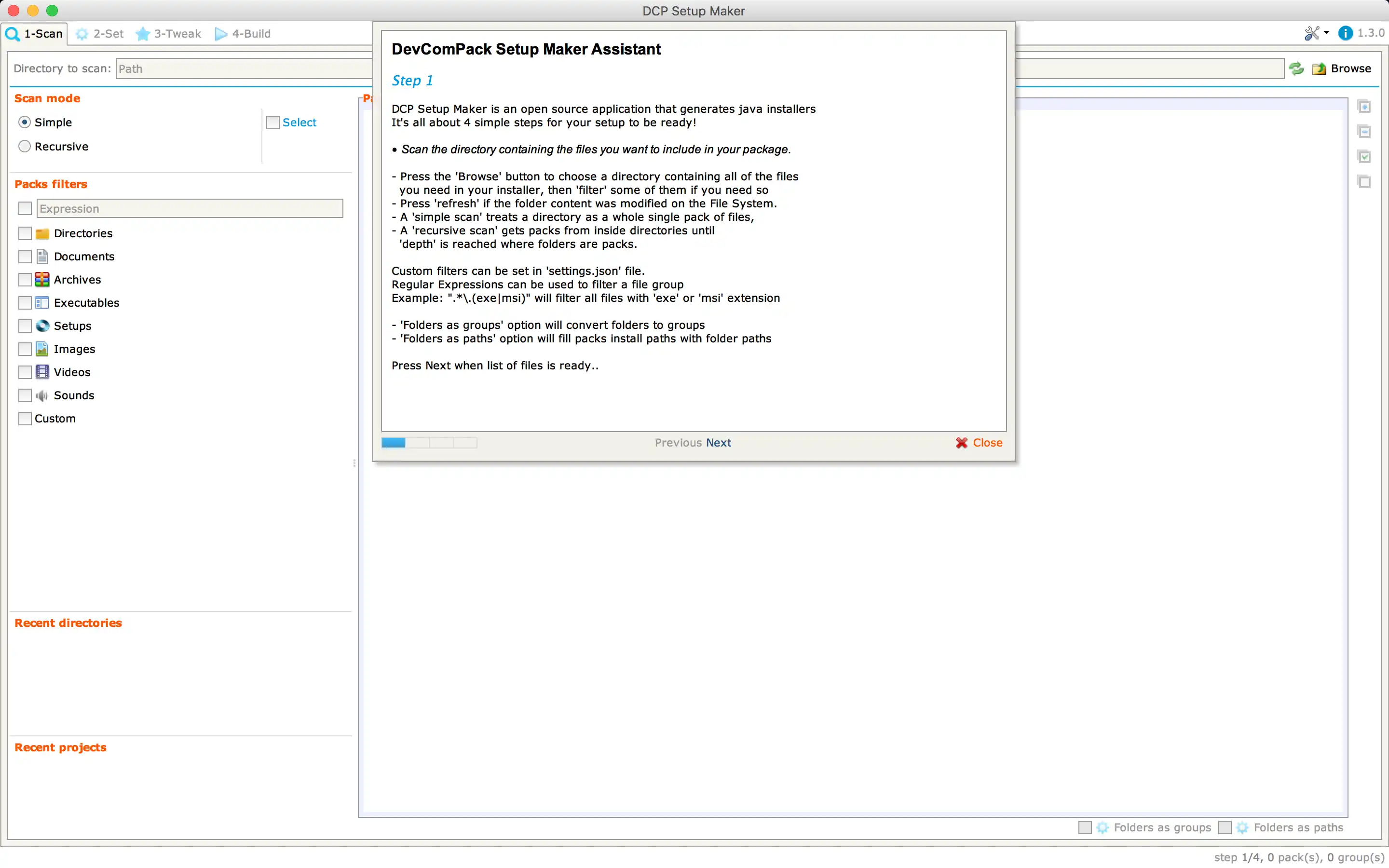The width and height of the screenshot is (1389, 868).
Task: Choose the Recursive scan mode
Action: coord(25,147)
